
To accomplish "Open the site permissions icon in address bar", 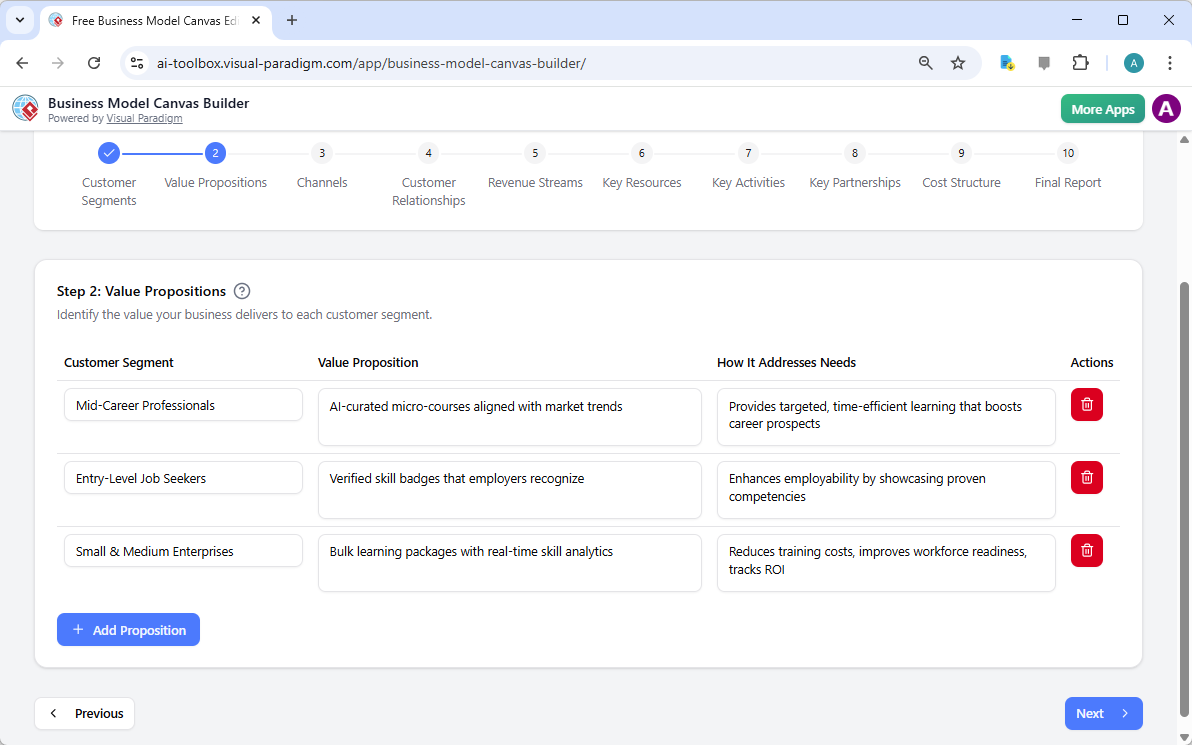I will [x=135, y=62].
